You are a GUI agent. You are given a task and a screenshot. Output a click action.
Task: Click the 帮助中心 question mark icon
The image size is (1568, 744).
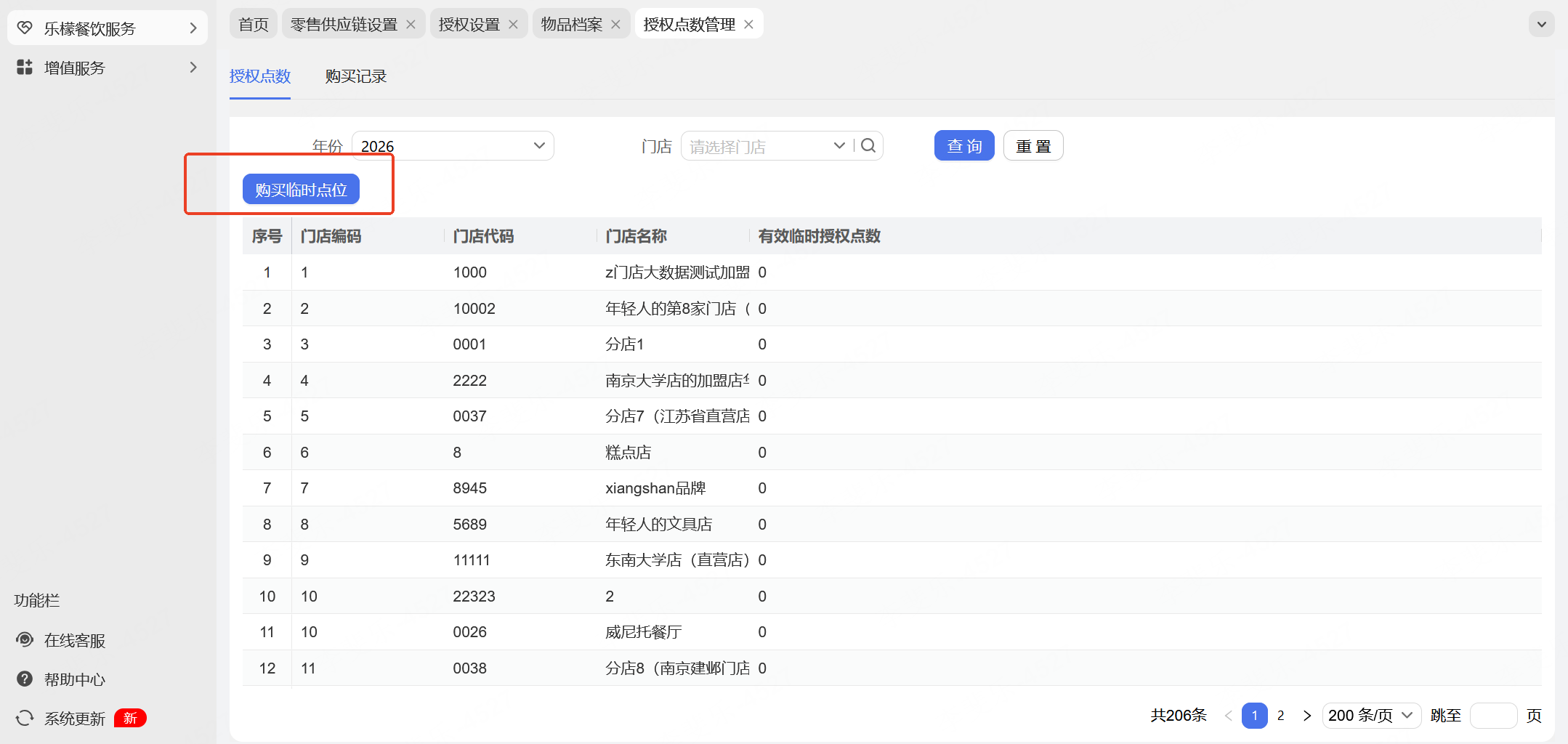point(25,679)
